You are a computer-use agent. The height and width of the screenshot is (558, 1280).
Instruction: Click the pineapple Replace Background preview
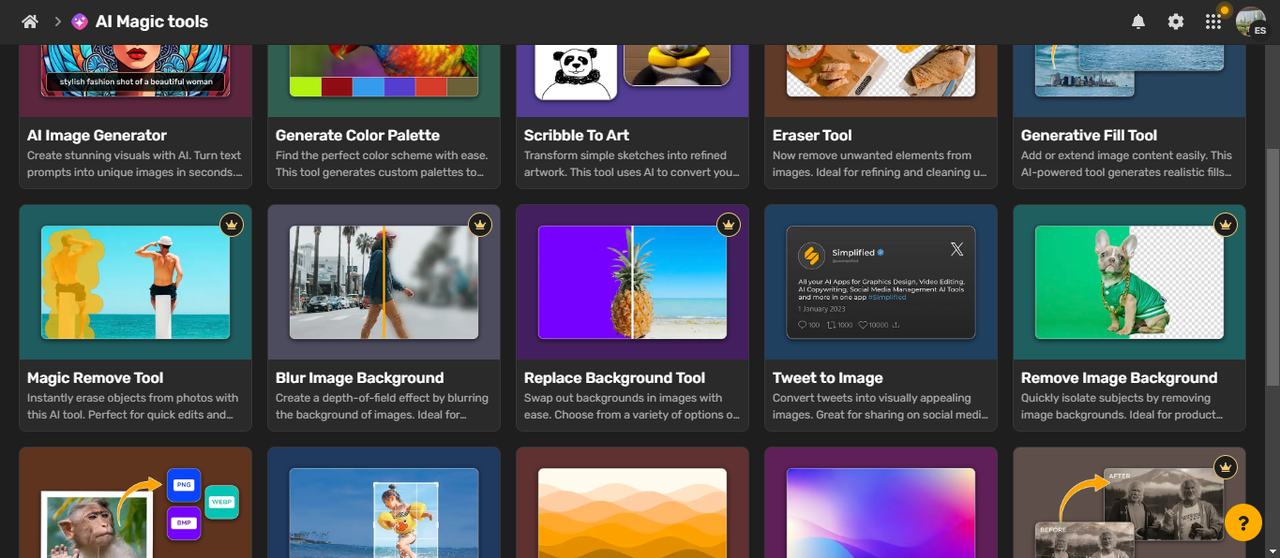tap(632, 282)
